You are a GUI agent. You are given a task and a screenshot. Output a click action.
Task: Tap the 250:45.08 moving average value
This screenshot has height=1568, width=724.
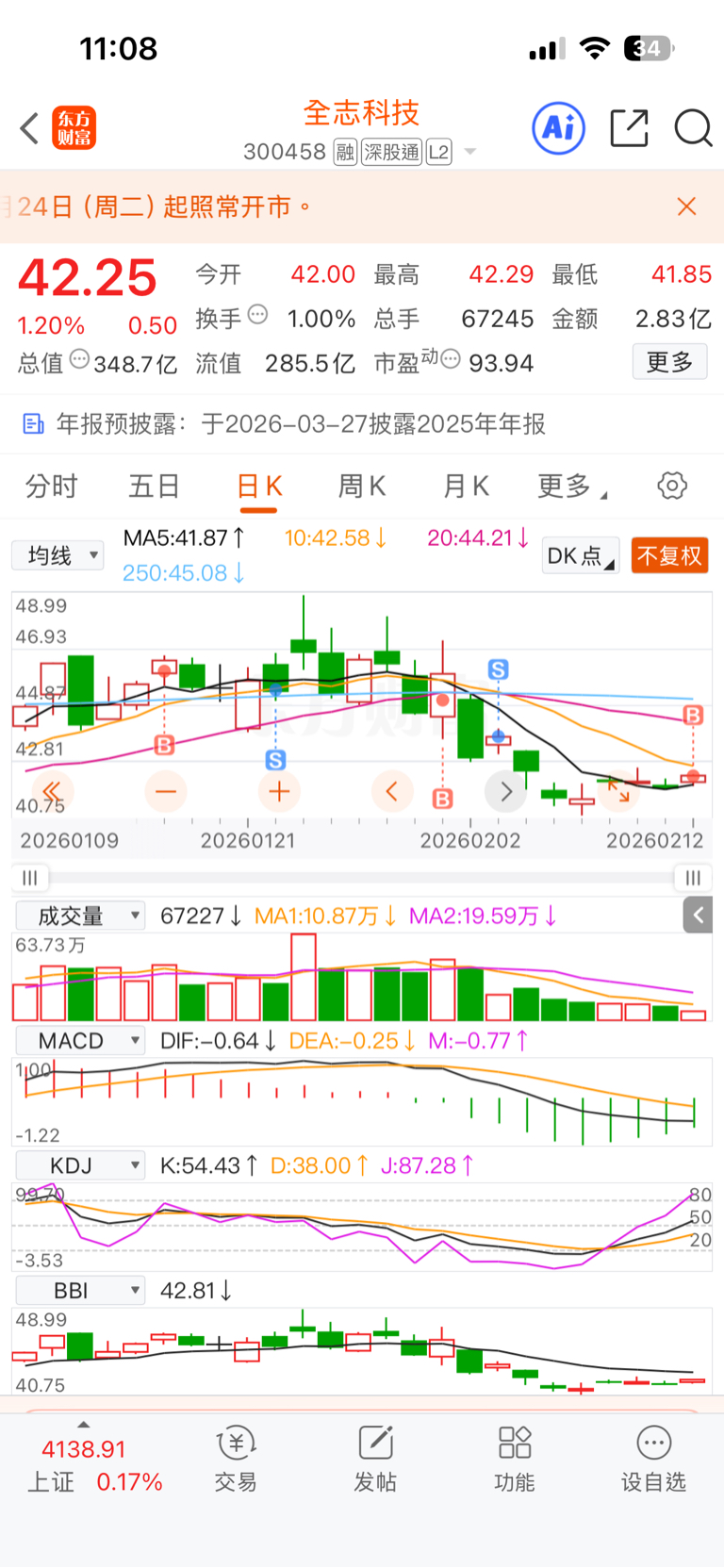tap(184, 572)
